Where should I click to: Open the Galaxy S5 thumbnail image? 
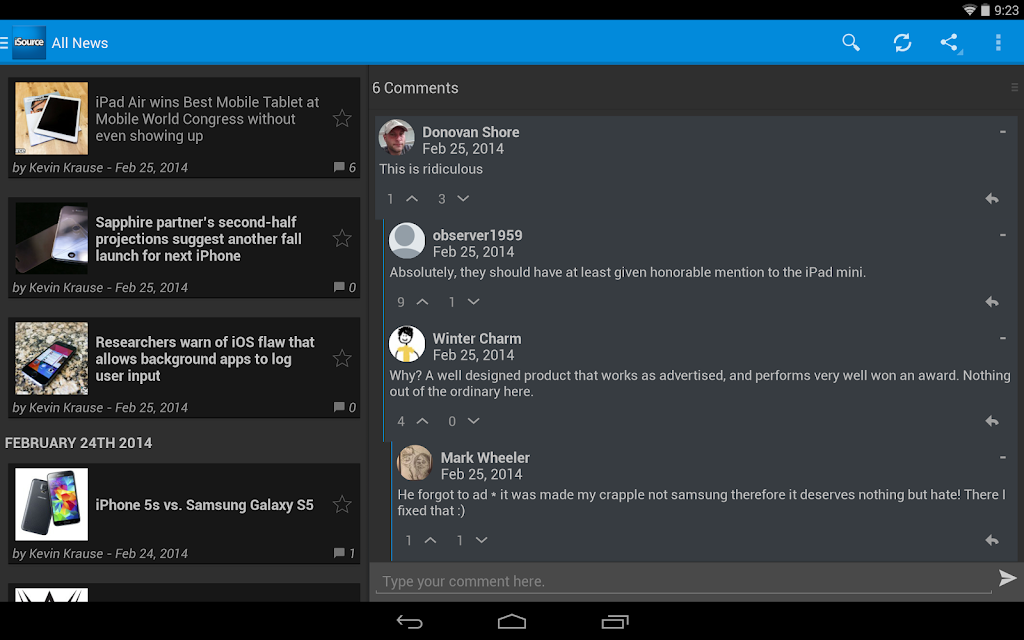(52, 504)
